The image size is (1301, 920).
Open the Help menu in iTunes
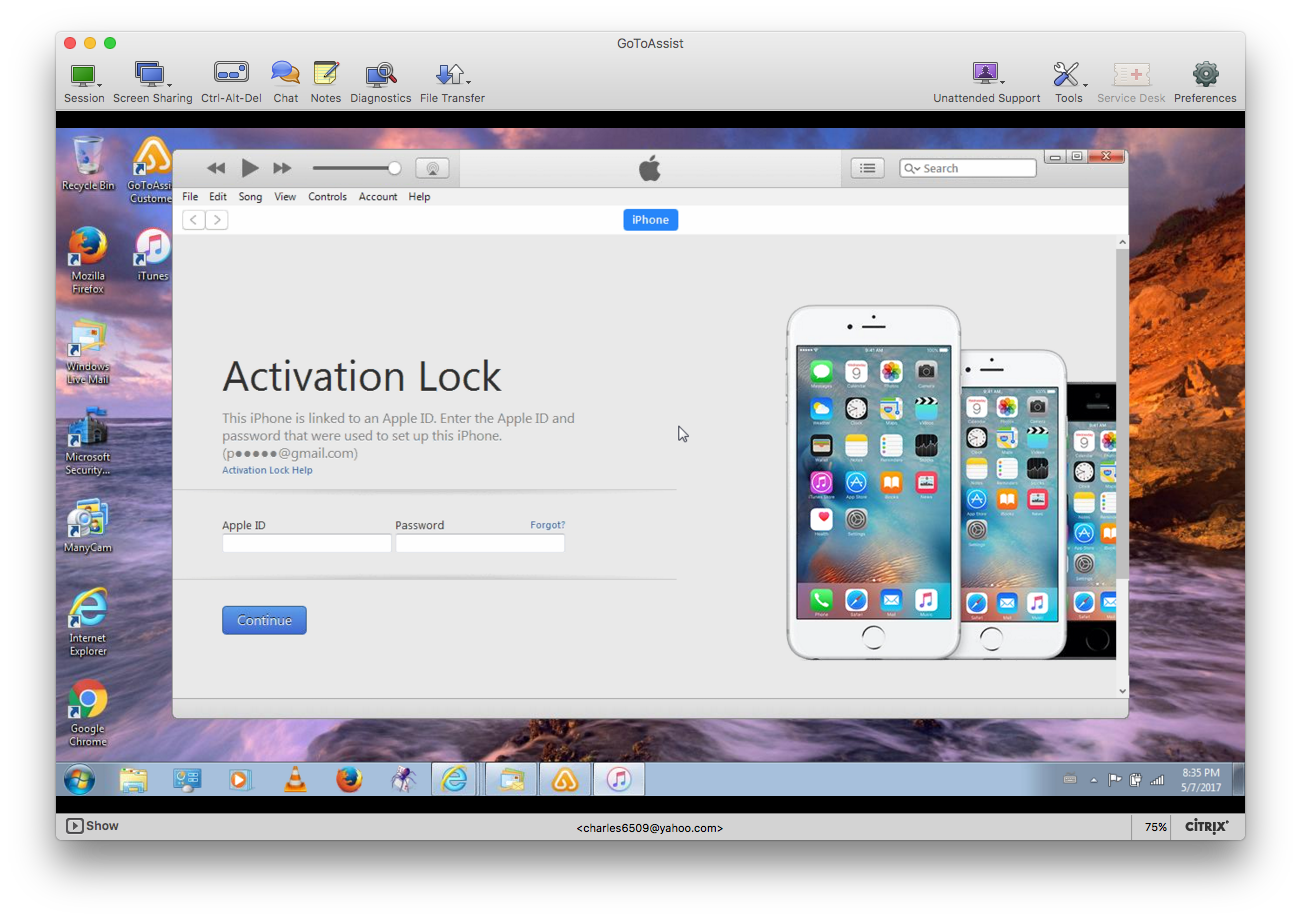coord(419,197)
